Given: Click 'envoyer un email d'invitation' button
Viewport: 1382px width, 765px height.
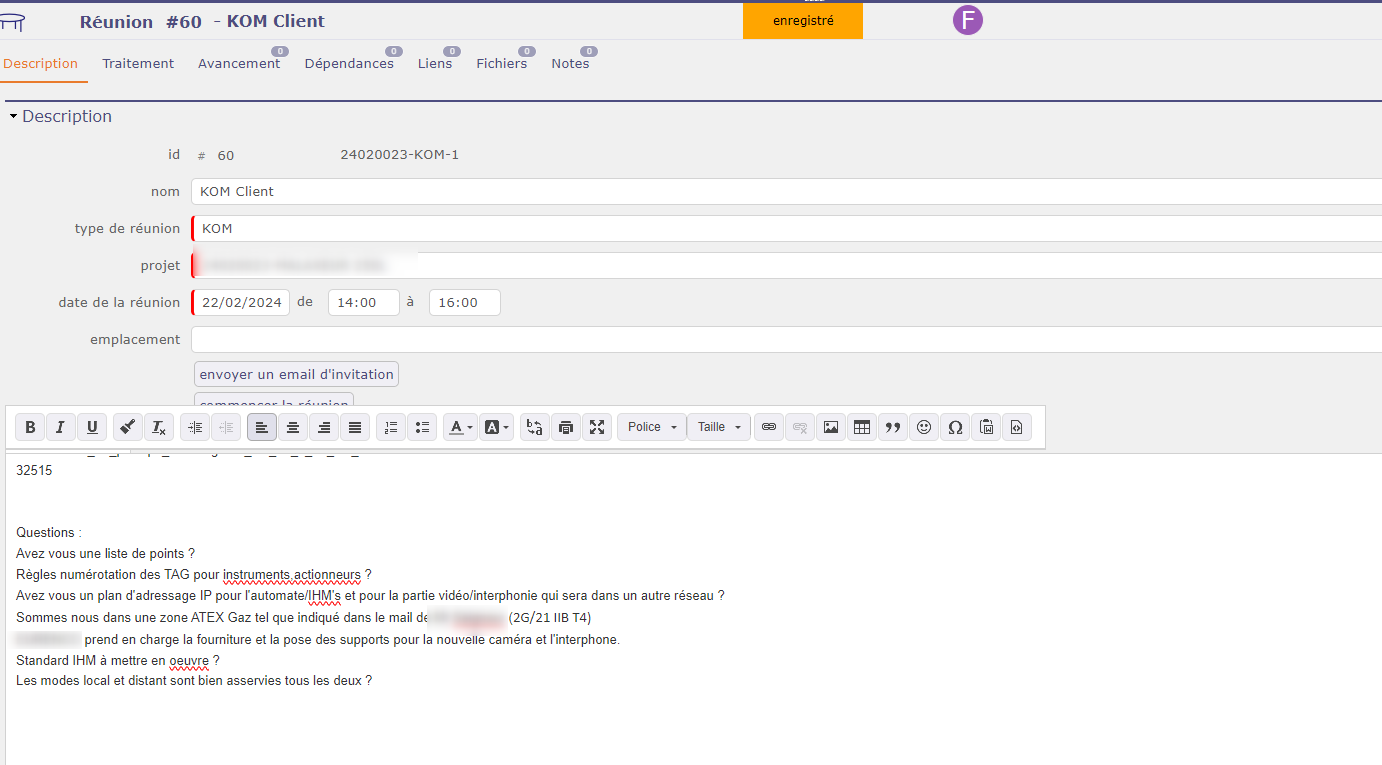Looking at the screenshot, I should click(296, 374).
